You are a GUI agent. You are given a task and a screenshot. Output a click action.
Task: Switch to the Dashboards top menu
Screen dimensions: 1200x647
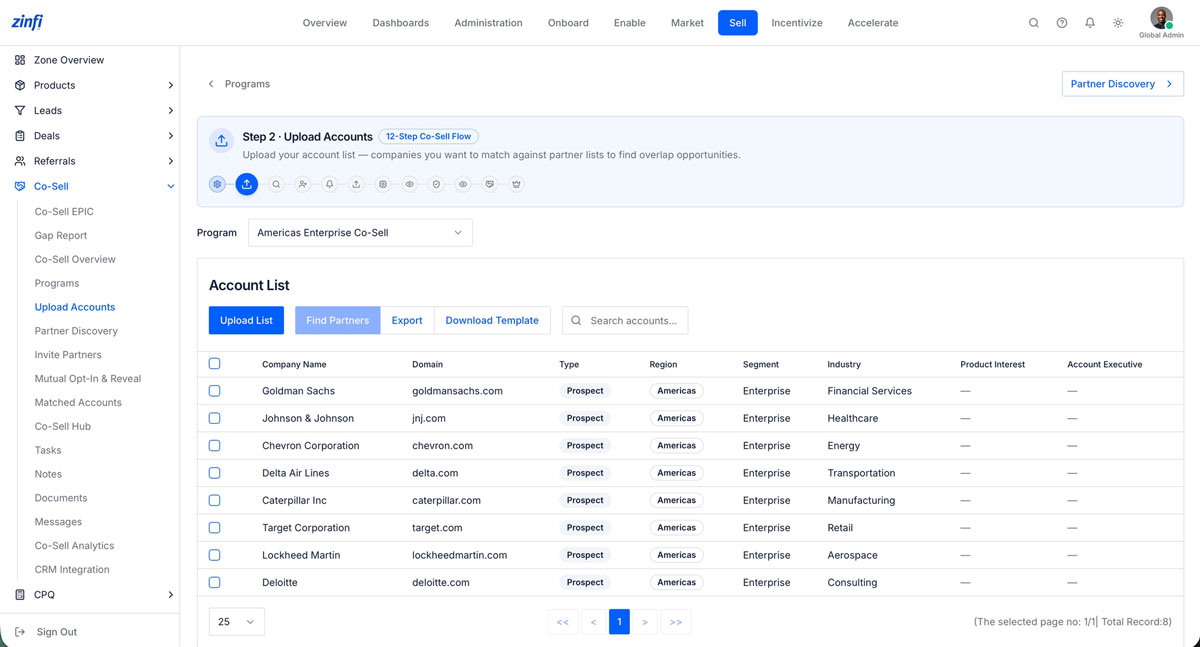coord(400,23)
